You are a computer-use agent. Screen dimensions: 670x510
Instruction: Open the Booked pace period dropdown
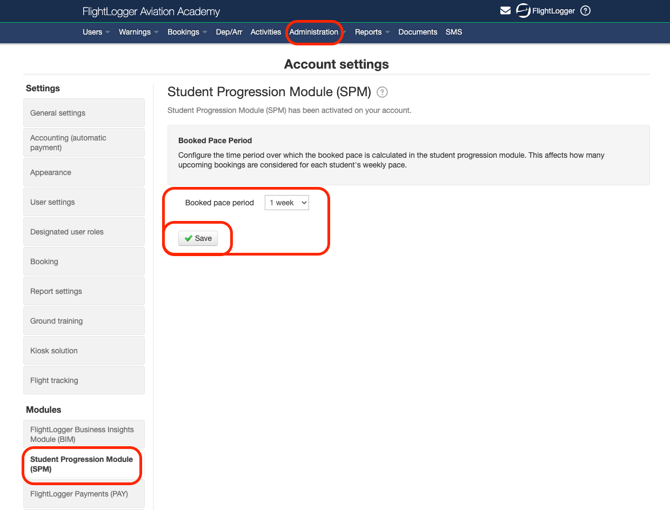(287, 203)
